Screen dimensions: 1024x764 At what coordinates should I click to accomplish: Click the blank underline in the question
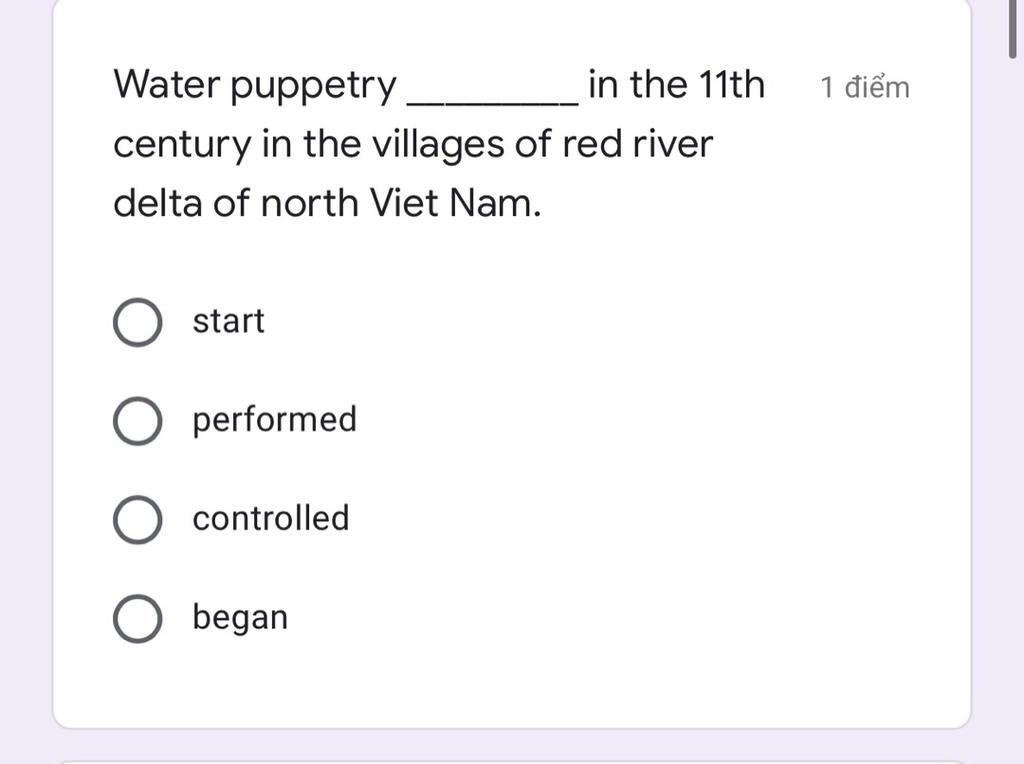pyautogui.click(x=492, y=101)
